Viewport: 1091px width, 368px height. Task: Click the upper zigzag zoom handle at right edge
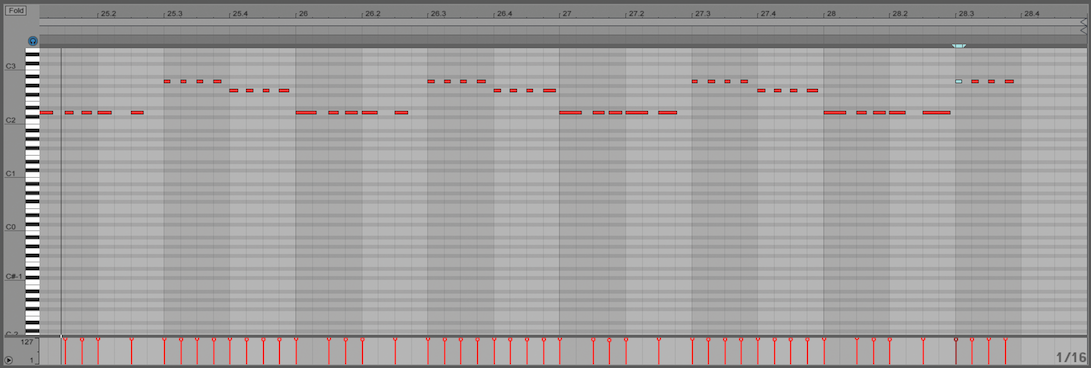pos(1083,22)
